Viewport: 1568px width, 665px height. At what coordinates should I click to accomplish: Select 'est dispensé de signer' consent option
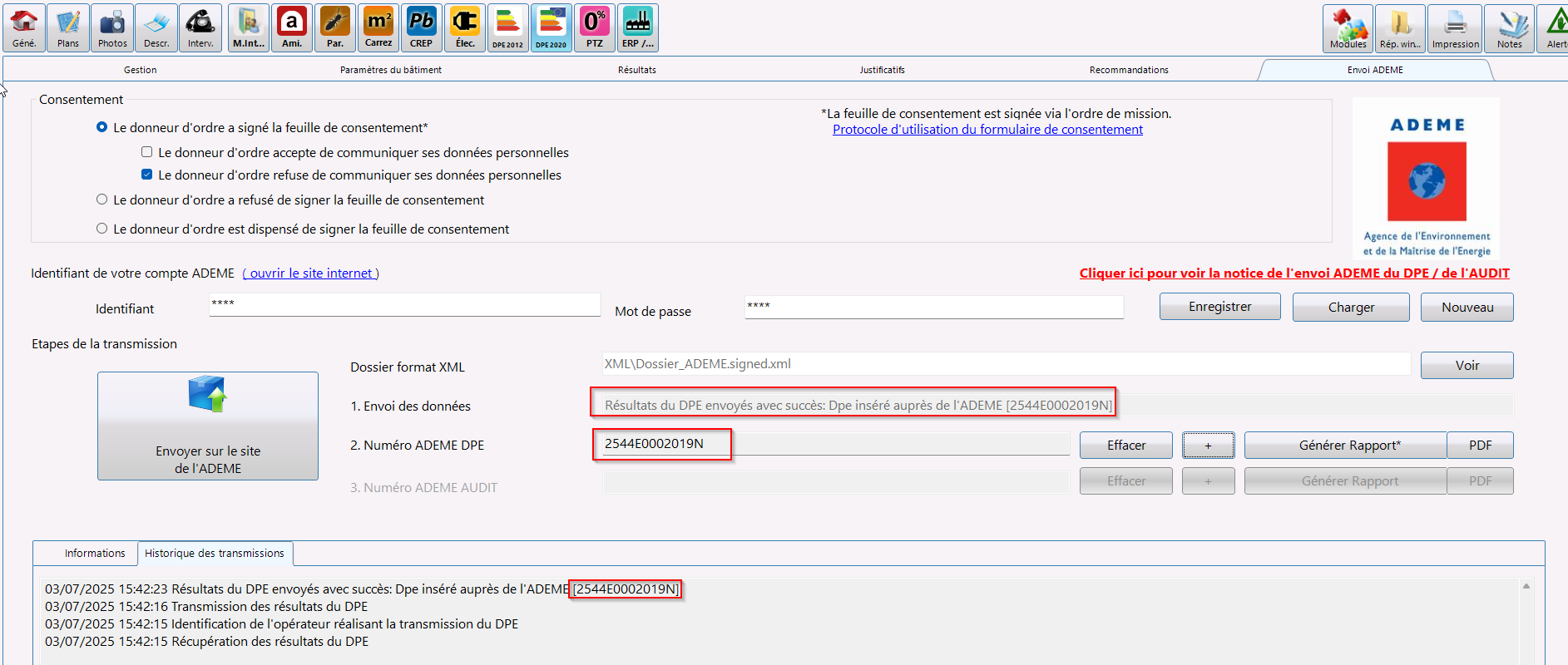[x=102, y=229]
